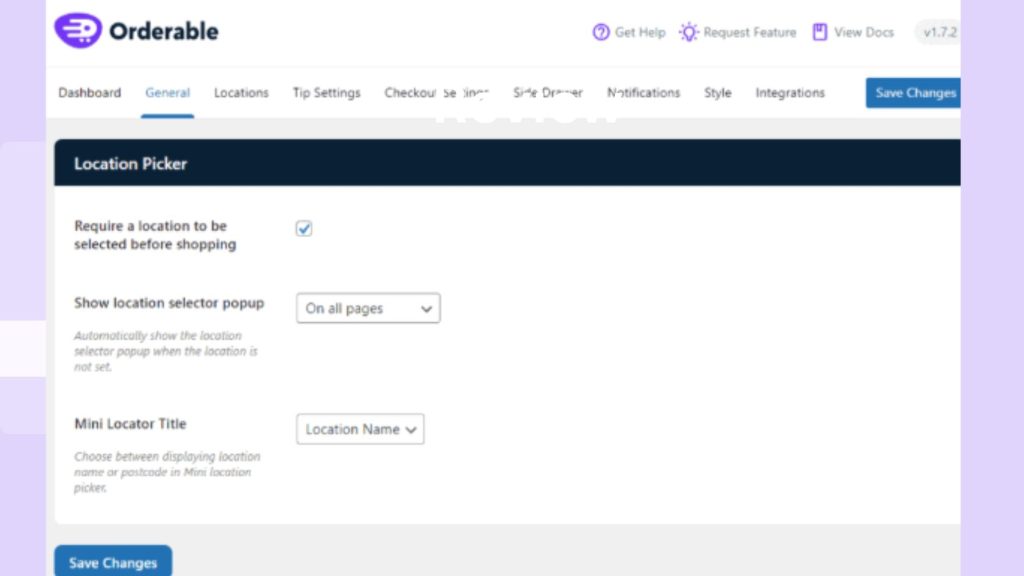Go to the Tip Settings tab
Image resolution: width=1024 pixels, height=576 pixels.
pos(327,93)
